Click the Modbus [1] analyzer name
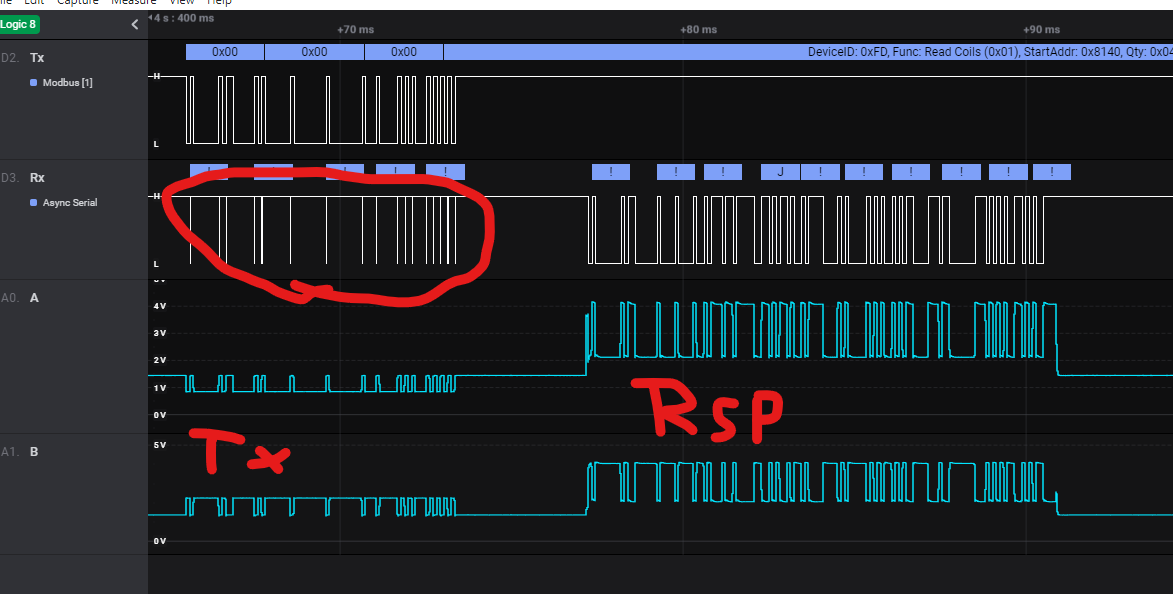Screen dimensions: 1173x594 point(67,83)
